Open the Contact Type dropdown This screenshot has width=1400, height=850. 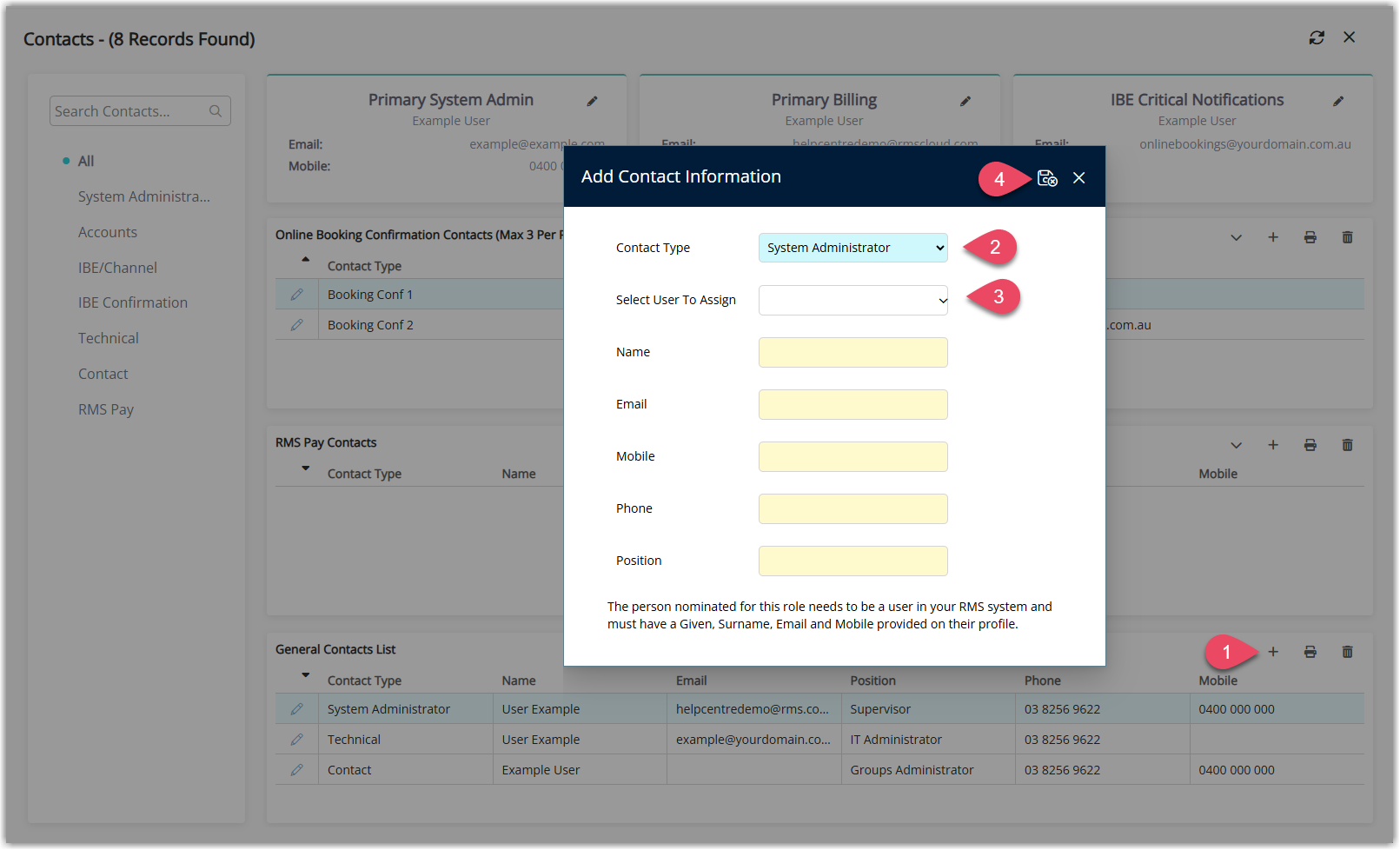click(853, 248)
